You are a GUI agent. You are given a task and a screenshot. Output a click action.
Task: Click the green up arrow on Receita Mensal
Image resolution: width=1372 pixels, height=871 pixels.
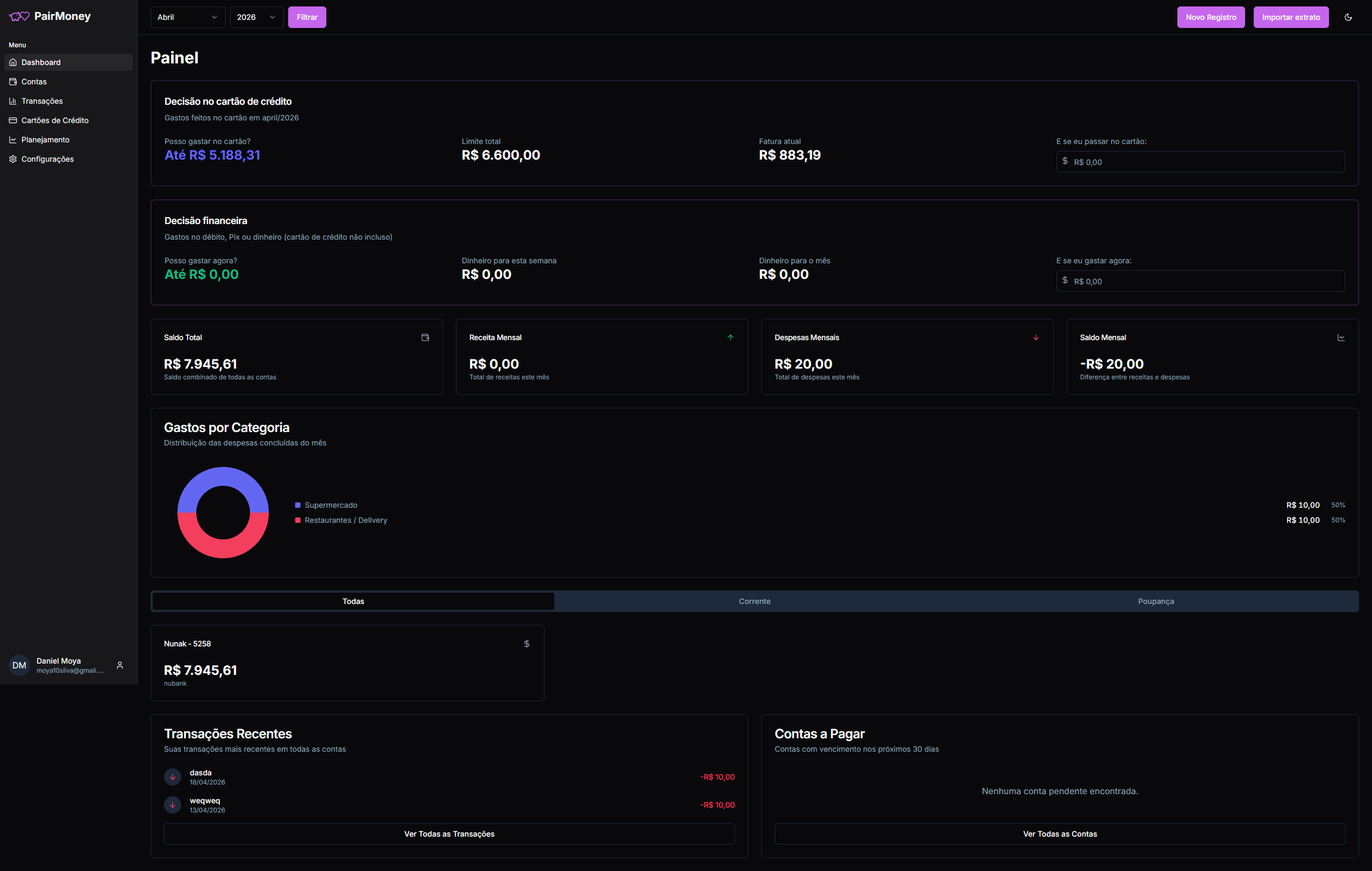coord(731,337)
